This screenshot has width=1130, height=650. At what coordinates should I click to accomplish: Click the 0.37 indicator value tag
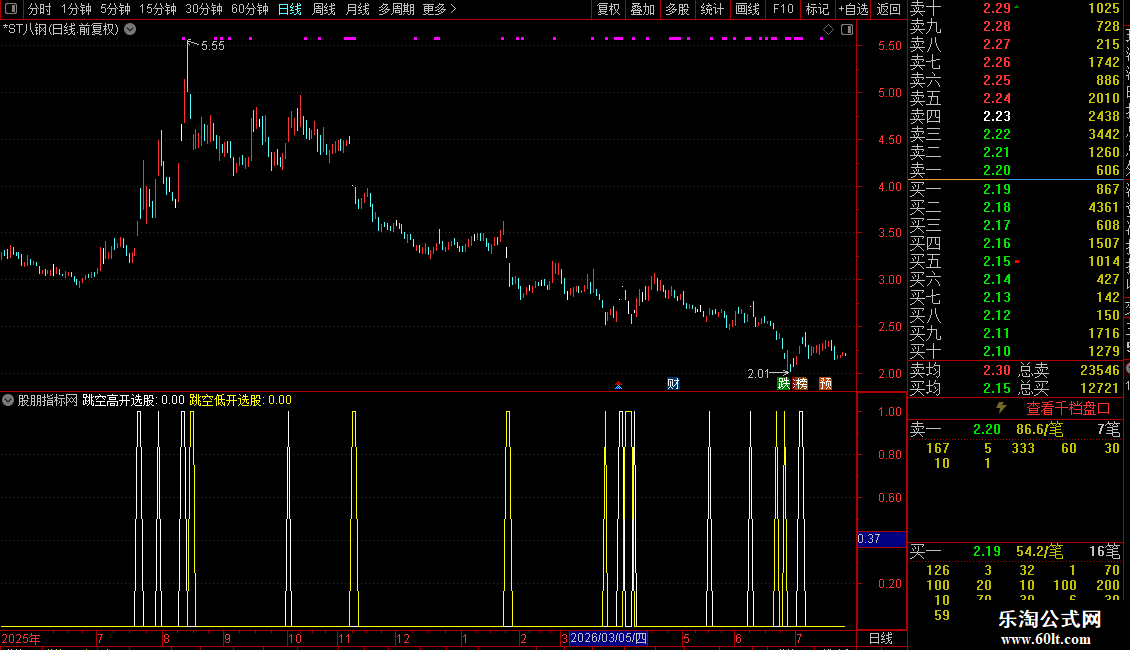click(x=881, y=539)
